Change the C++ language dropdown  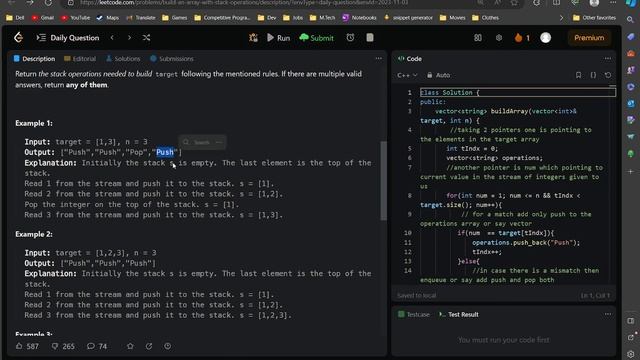point(407,75)
